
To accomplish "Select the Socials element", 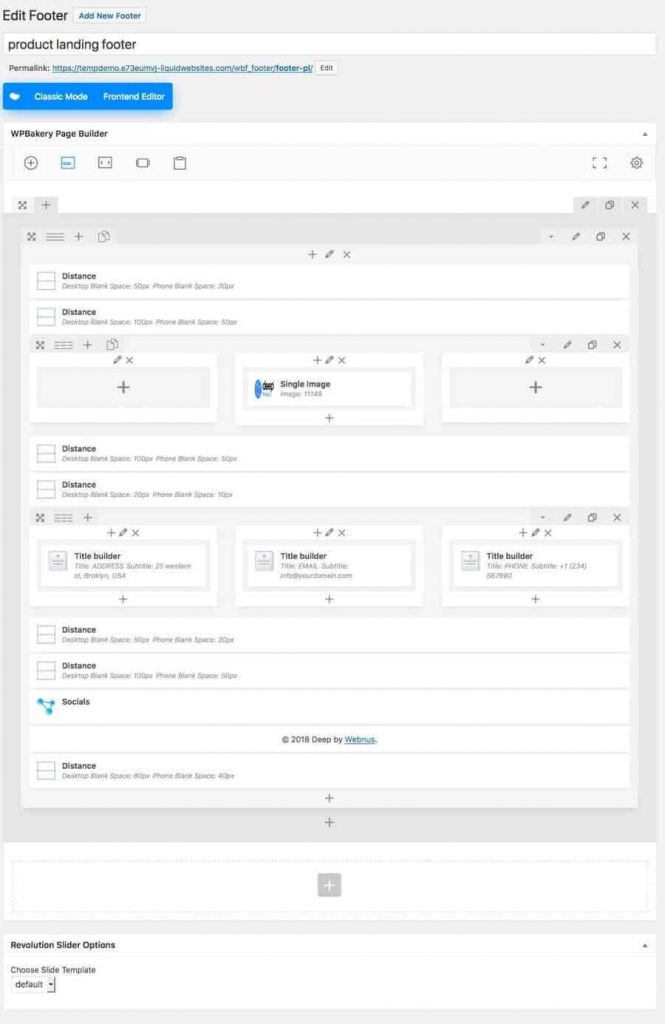I will [329, 707].
